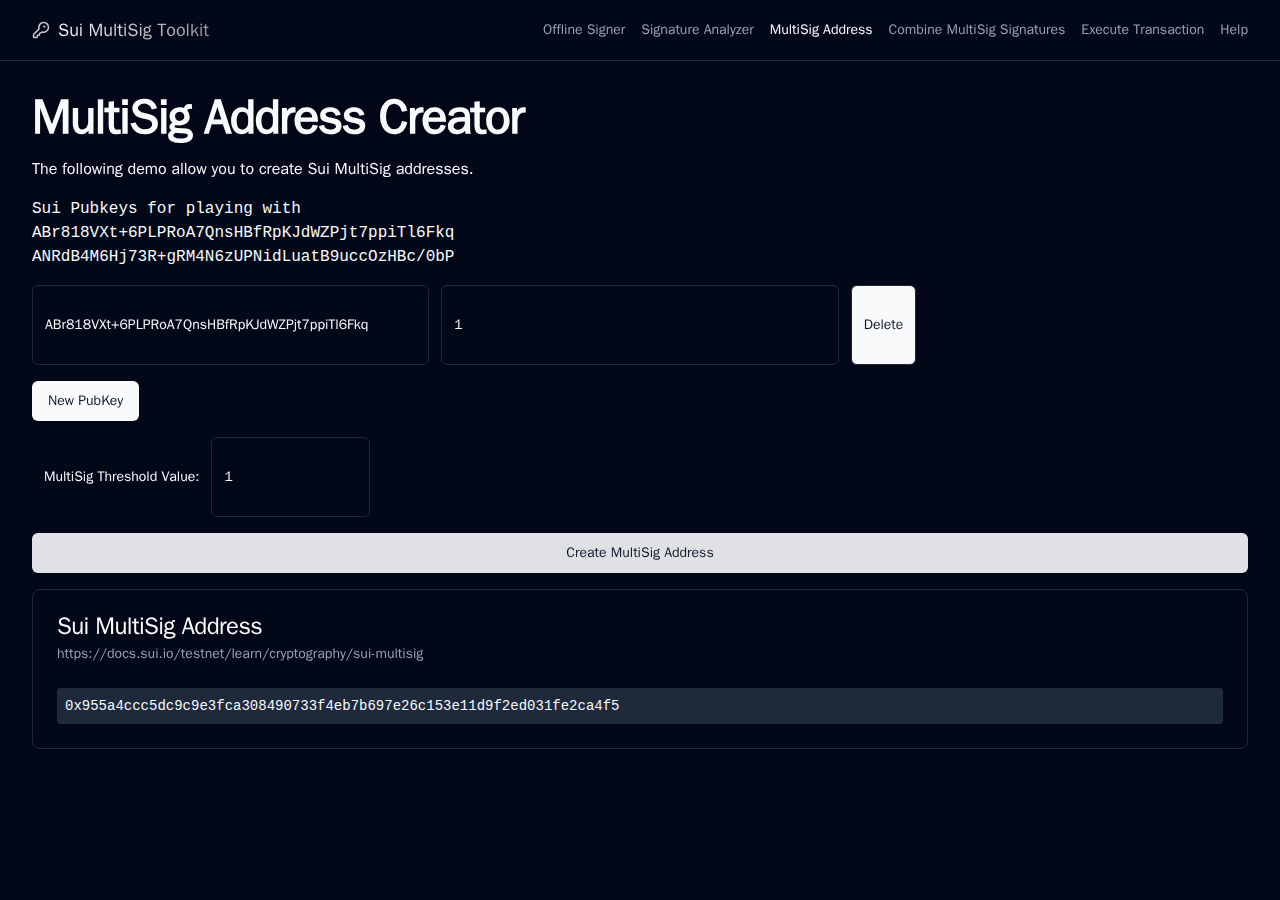Go to Offline Signer page
The width and height of the screenshot is (1280, 900).
coord(584,30)
